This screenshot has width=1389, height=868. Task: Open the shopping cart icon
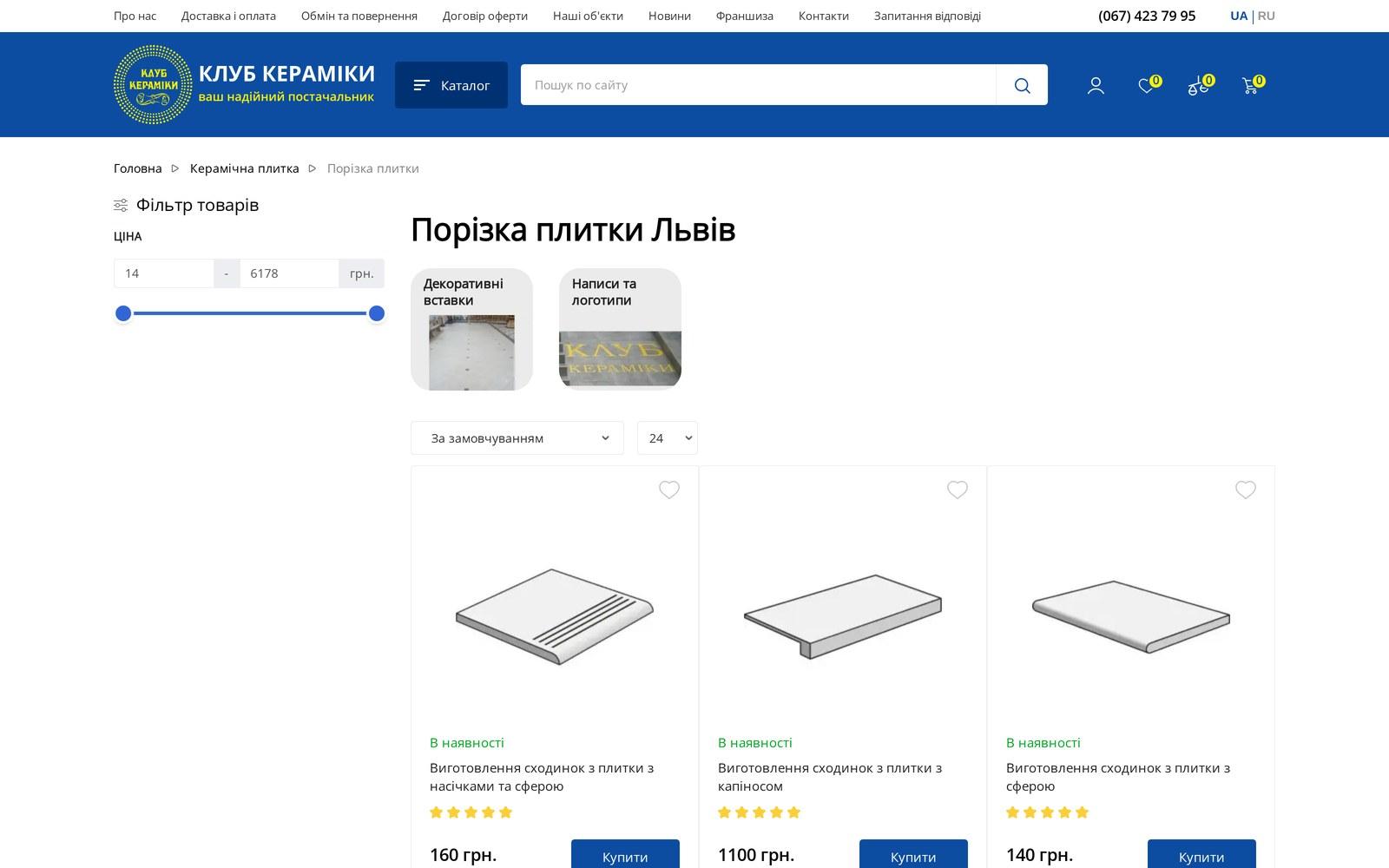1251,84
